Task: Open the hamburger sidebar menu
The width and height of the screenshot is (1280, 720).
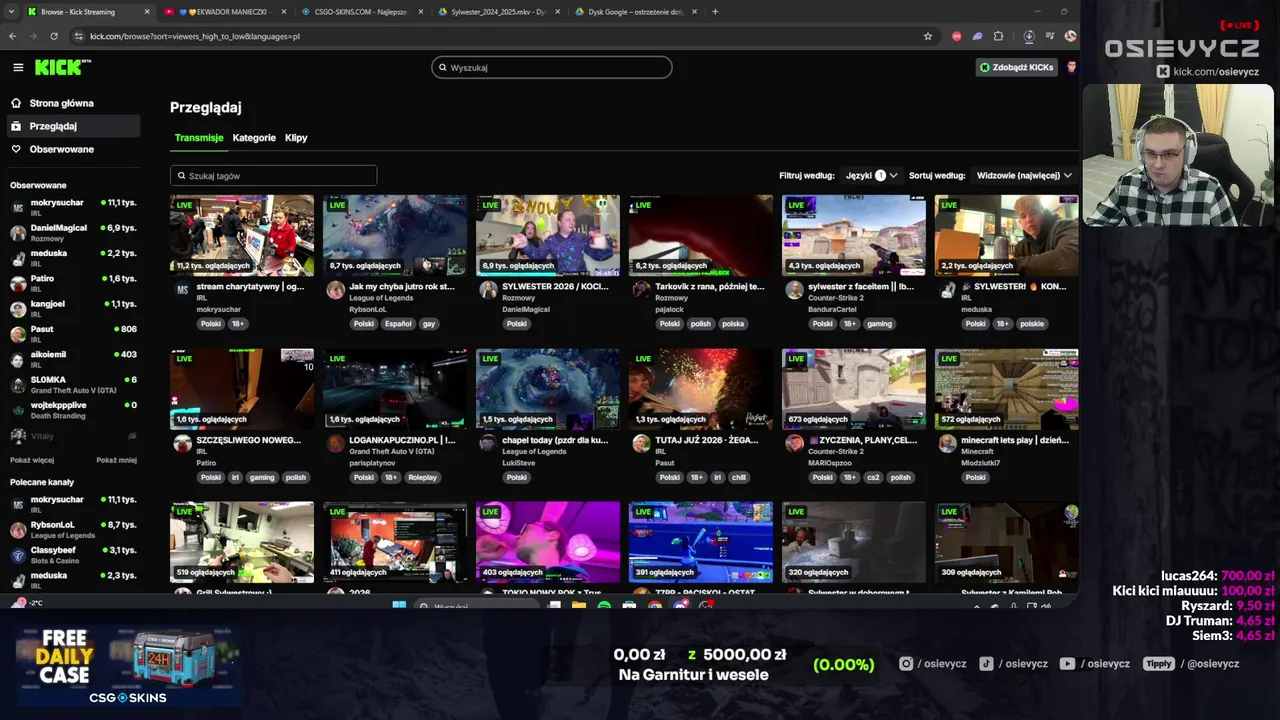Action: [x=18, y=67]
